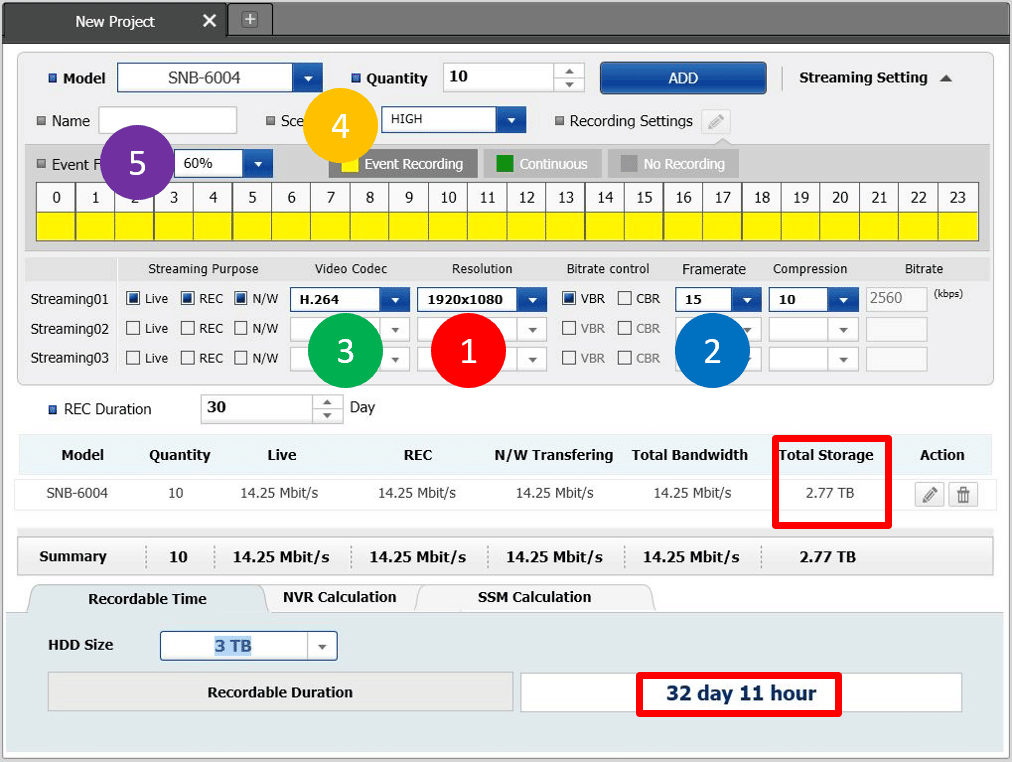Select the Continuous recording mode button
1012x762 pixels.
(545, 164)
